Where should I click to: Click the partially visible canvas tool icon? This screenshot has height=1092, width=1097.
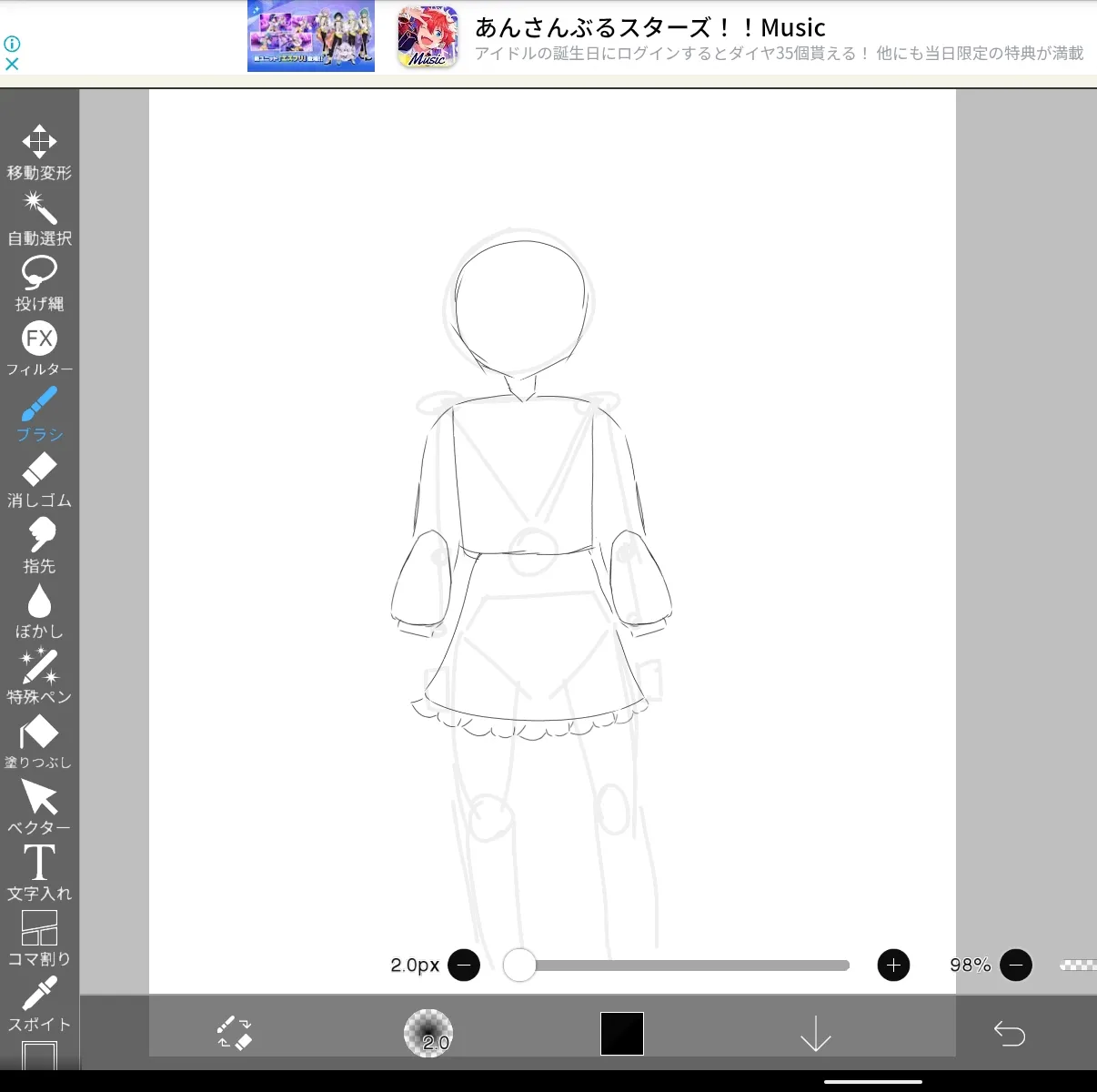[39, 1056]
